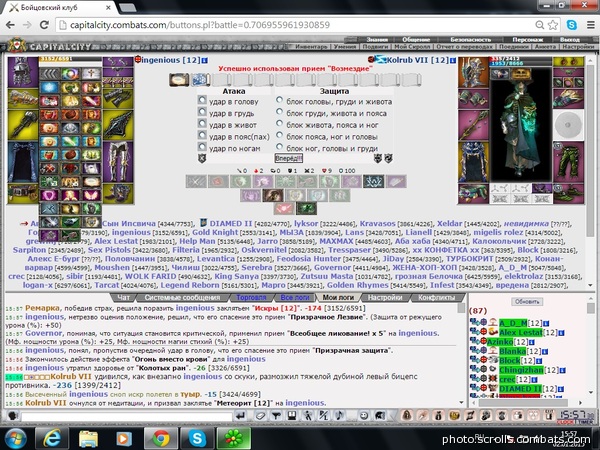Switch to the 'Системные сообщения' tab
Screen dimensions: 600x450
(182, 297)
